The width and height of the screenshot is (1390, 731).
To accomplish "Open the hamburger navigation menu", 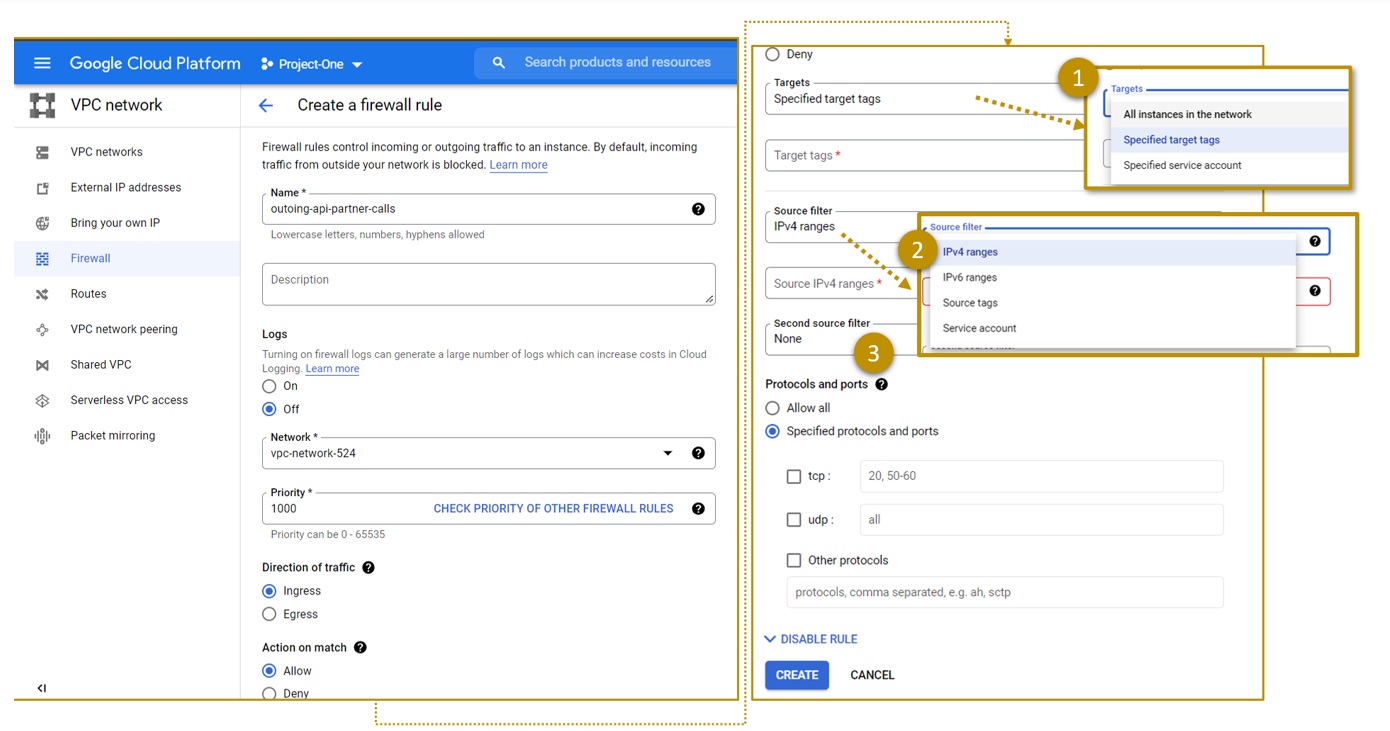I will point(42,63).
